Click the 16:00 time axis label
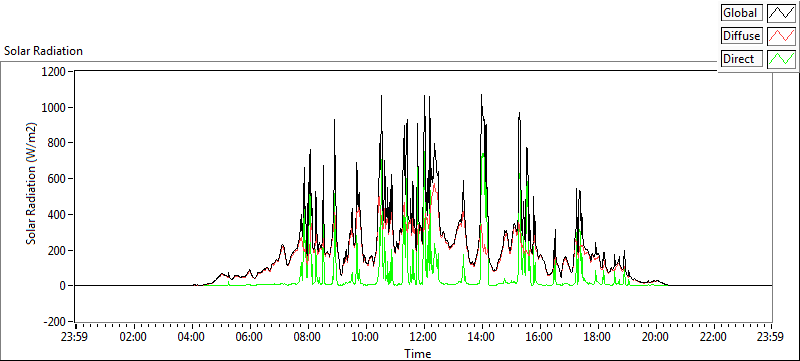Screen dimensions: 800x361 pos(539,337)
